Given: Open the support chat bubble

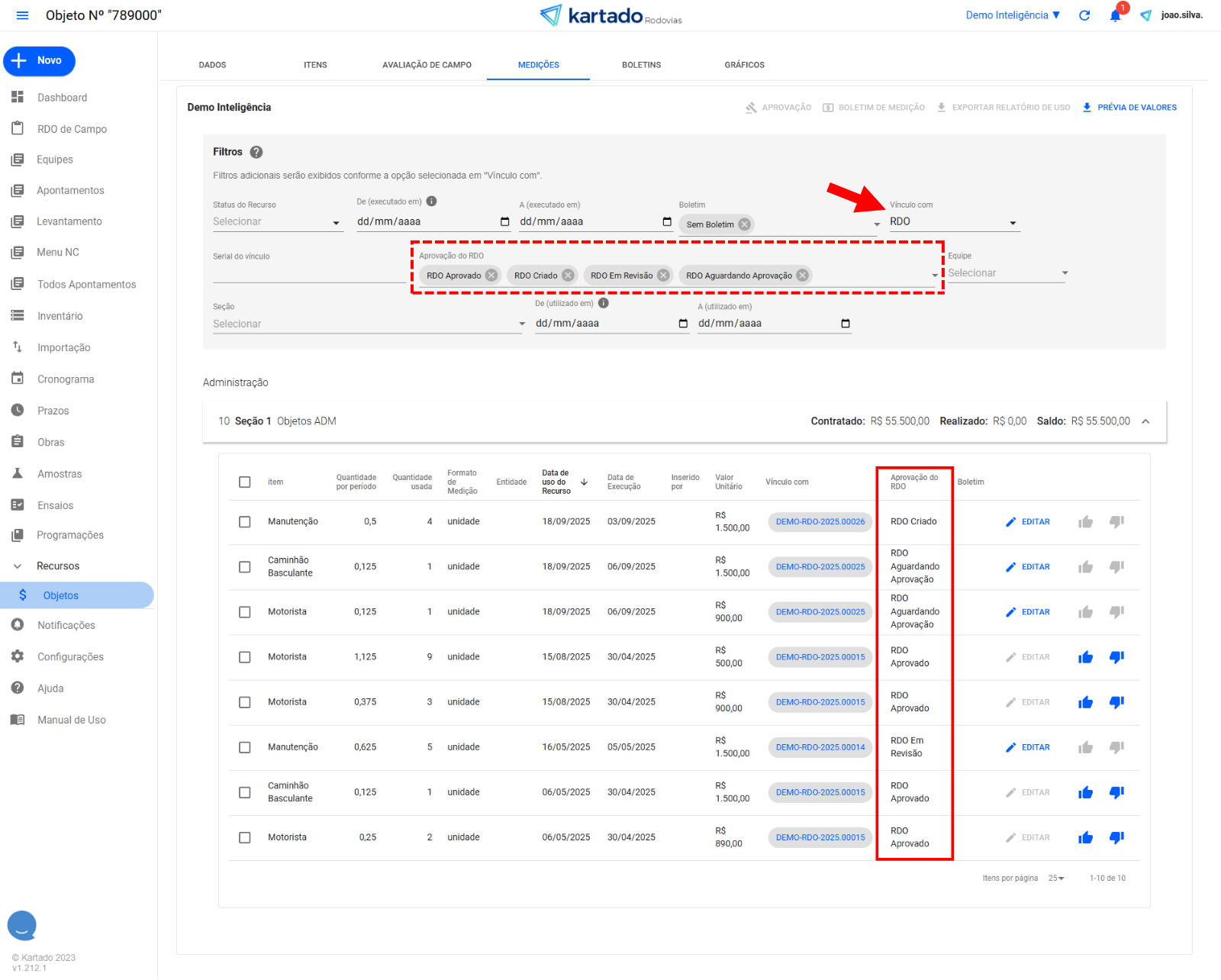Looking at the screenshot, I should pos(22,925).
